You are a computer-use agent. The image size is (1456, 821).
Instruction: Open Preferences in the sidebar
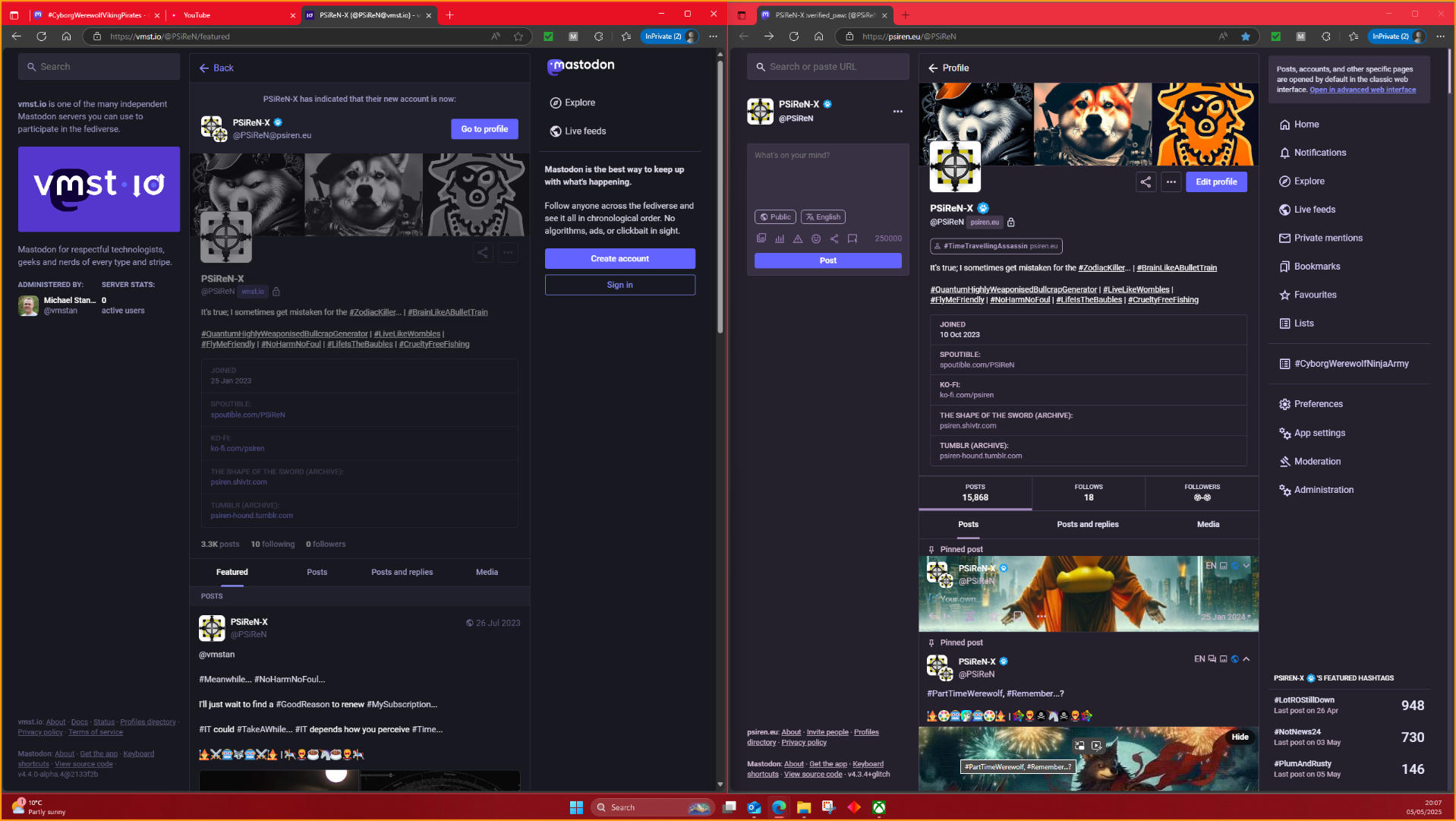1310,404
